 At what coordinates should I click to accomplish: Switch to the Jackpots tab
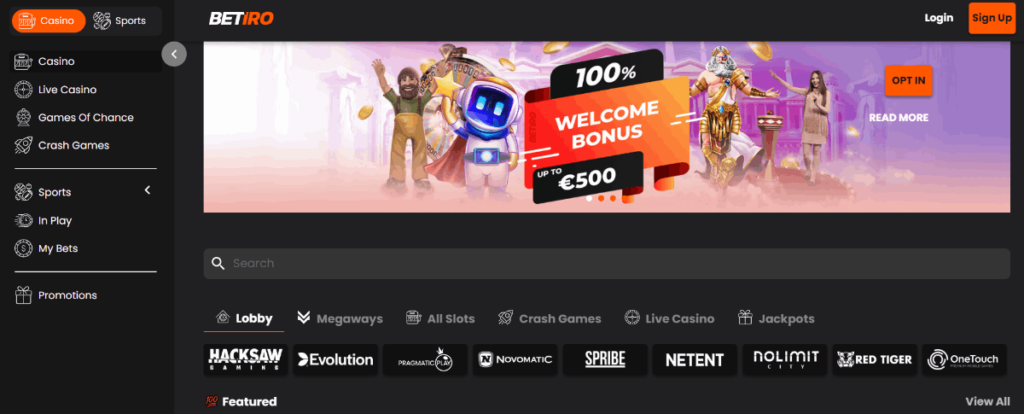point(776,319)
